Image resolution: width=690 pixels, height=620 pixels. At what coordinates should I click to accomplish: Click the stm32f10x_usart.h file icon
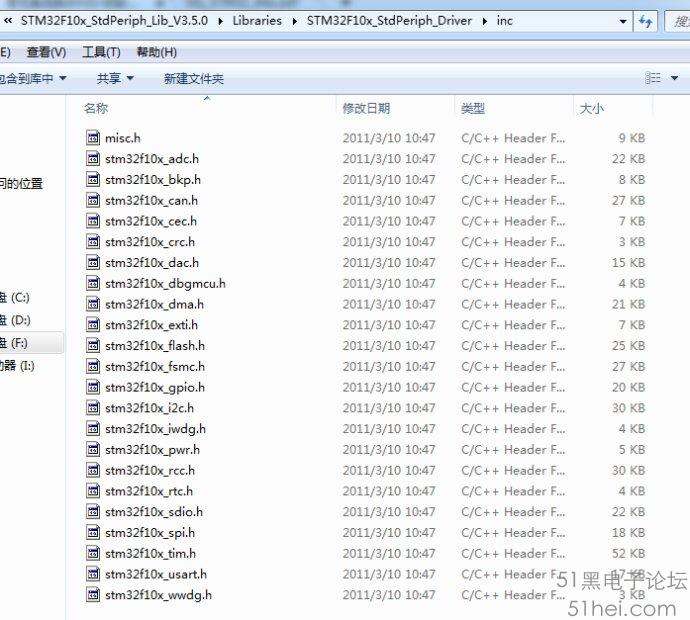(93, 574)
